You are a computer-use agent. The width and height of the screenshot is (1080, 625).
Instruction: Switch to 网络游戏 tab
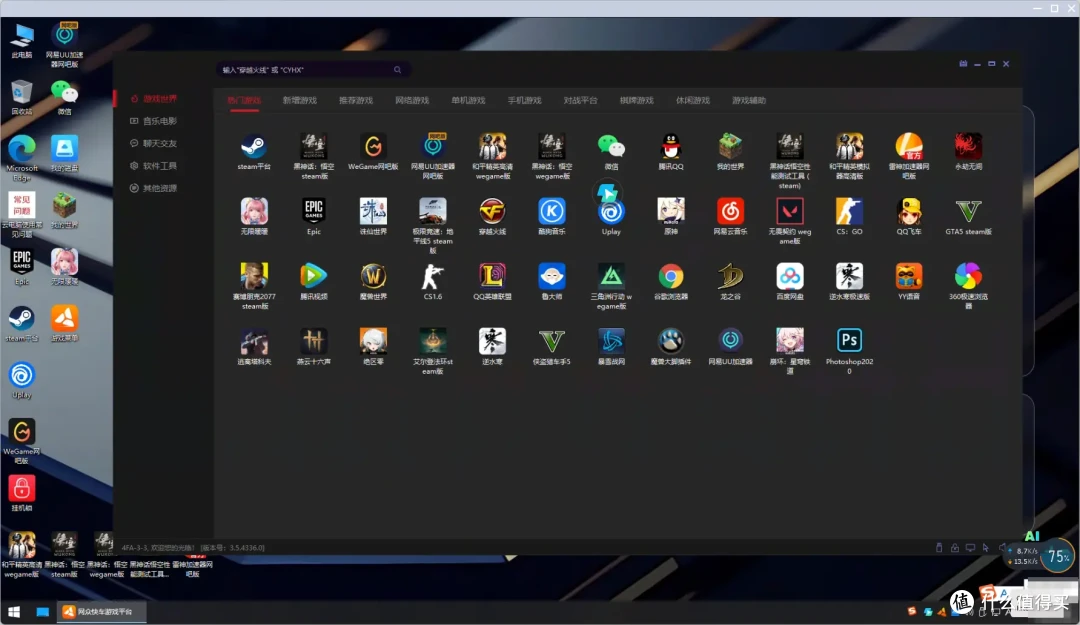tap(412, 101)
